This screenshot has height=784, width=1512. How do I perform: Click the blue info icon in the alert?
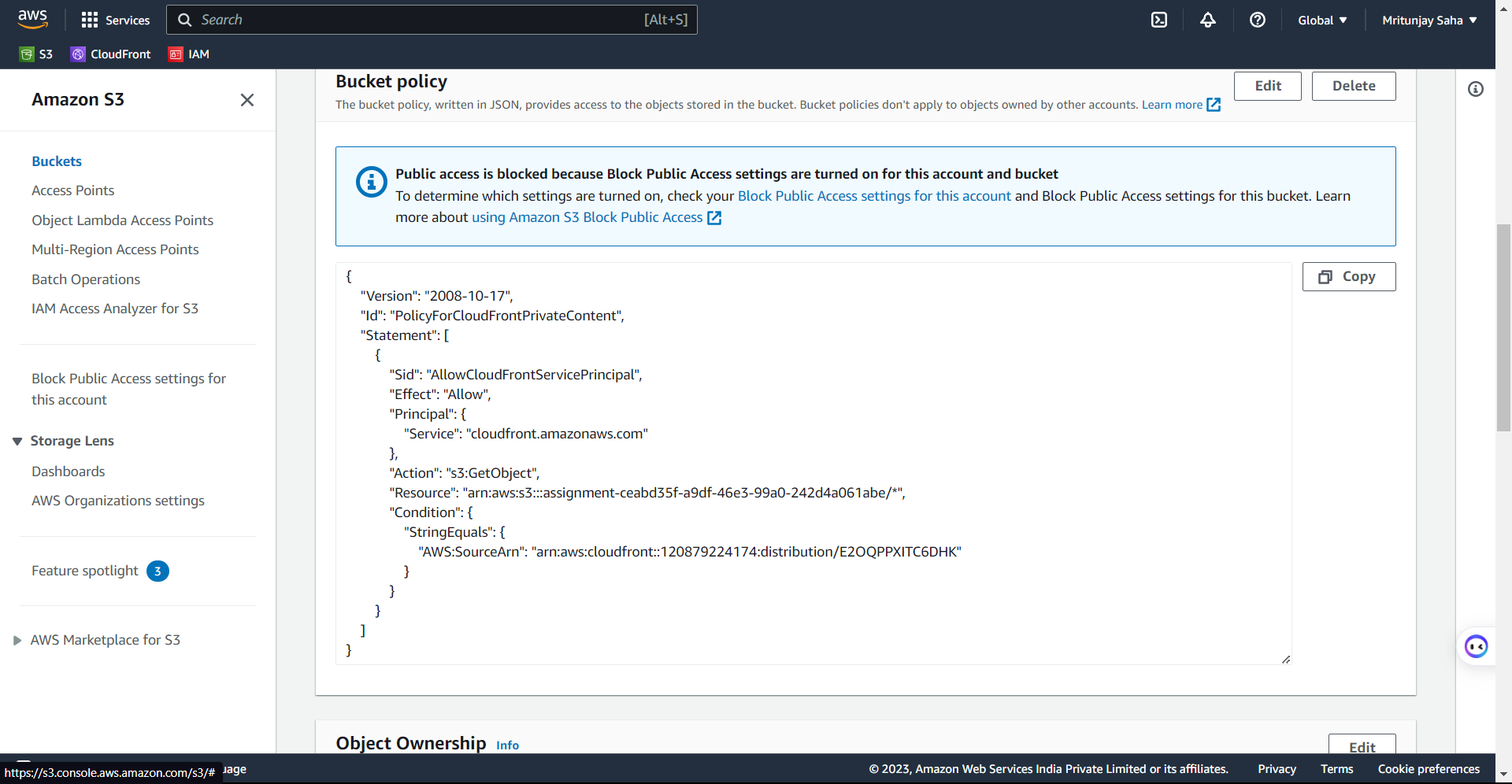pyautogui.click(x=372, y=182)
